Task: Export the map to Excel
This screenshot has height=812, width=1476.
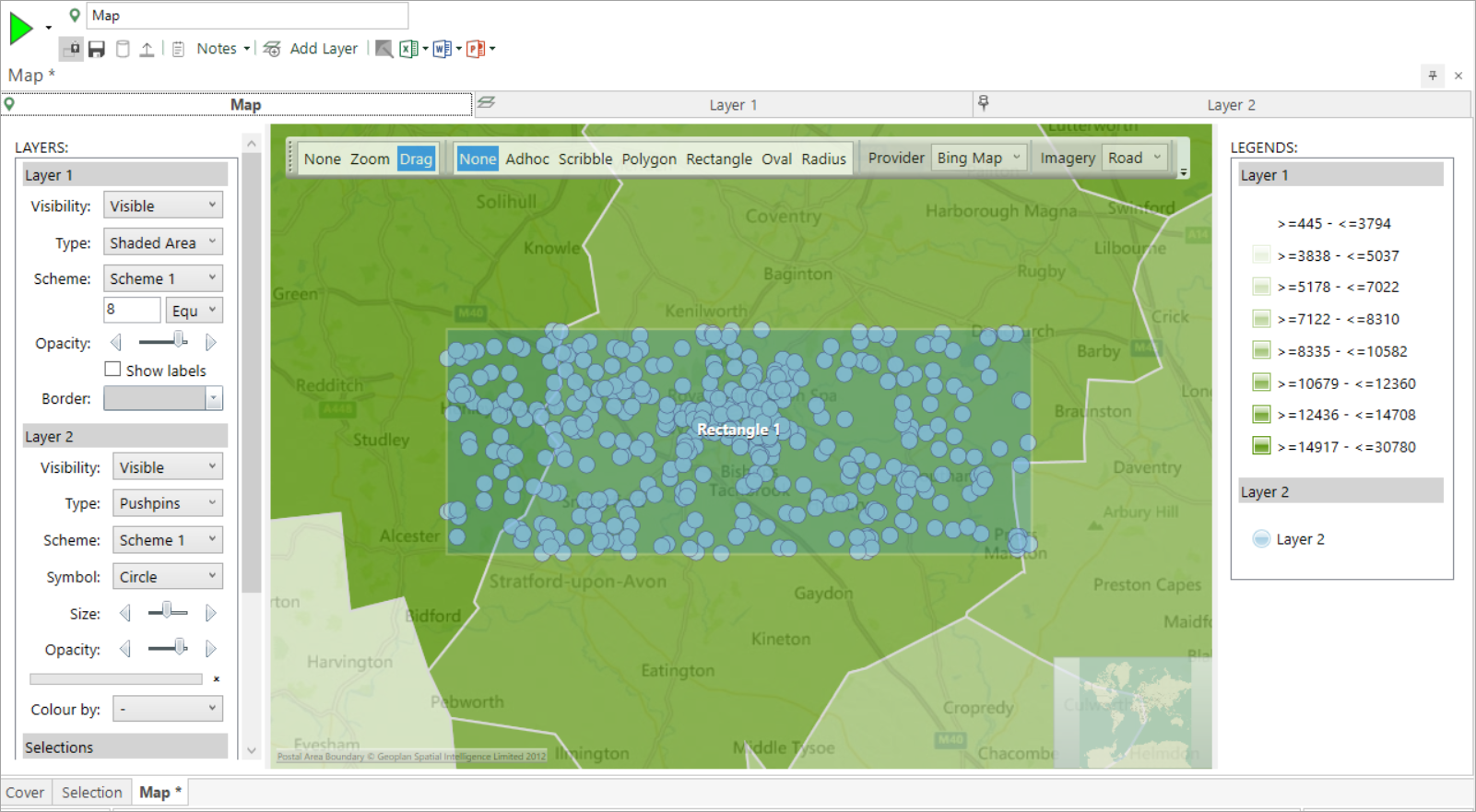Action: tap(408, 49)
